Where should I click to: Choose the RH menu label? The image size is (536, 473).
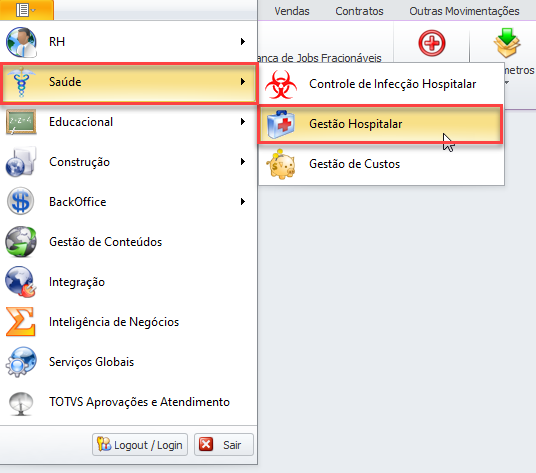(57, 42)
